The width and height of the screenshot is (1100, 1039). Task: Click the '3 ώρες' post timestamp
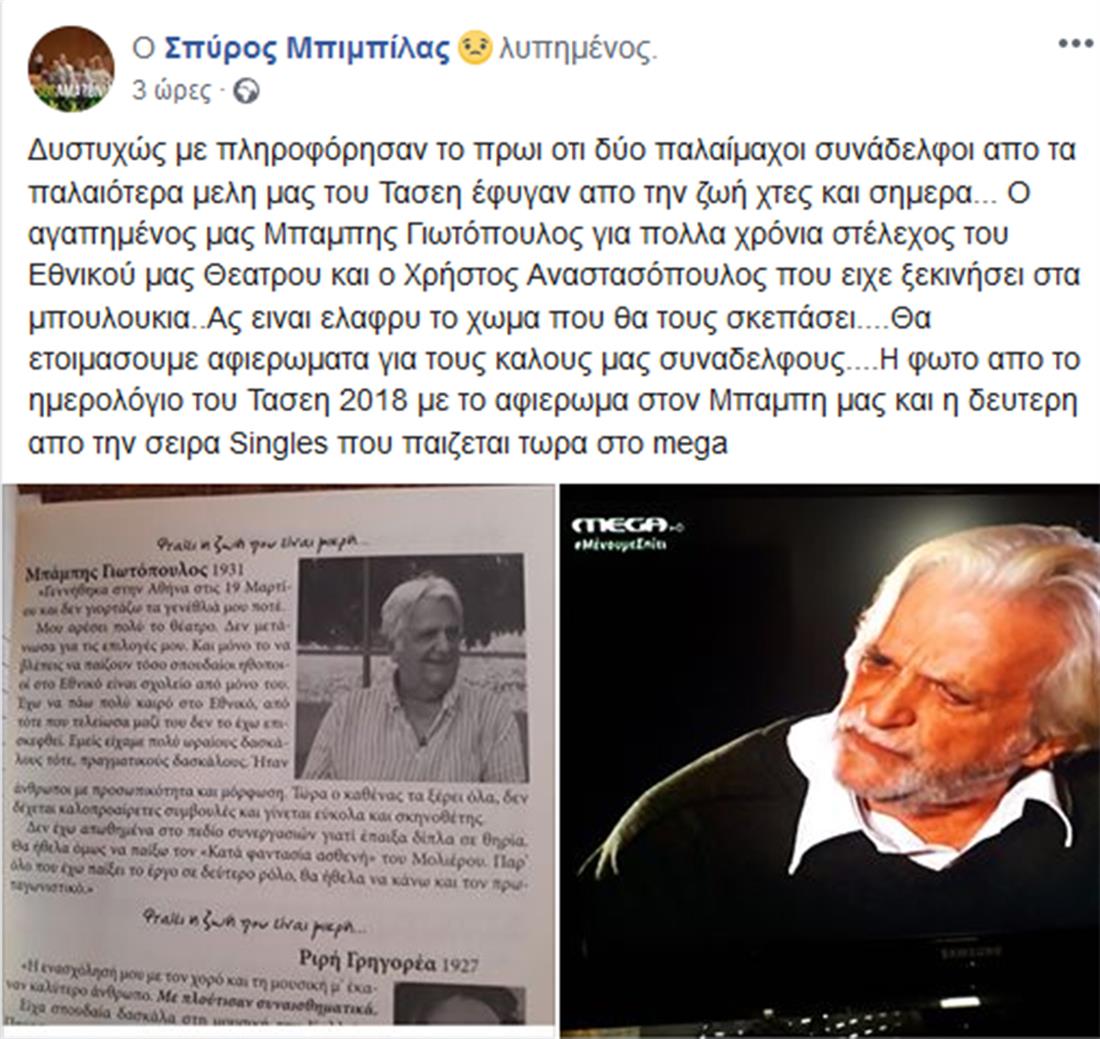[171, 91]
